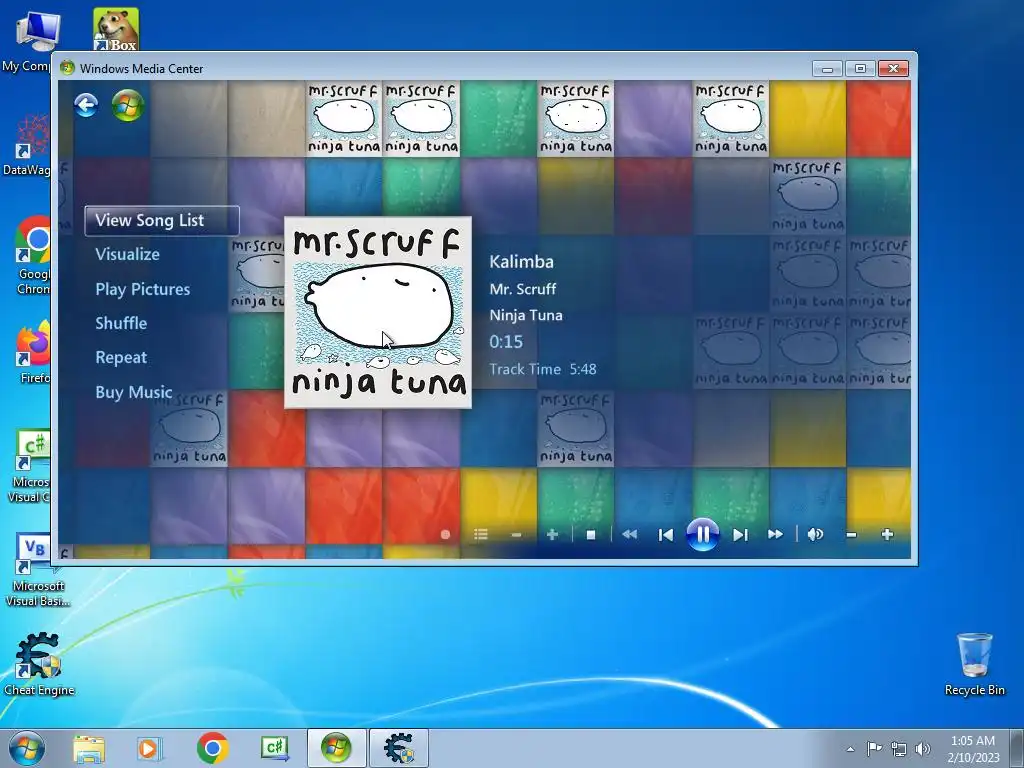The height and width of the screenshot is (768, 1024).
Task: Open the Media Center green start logo
Action: coord(127,105)
